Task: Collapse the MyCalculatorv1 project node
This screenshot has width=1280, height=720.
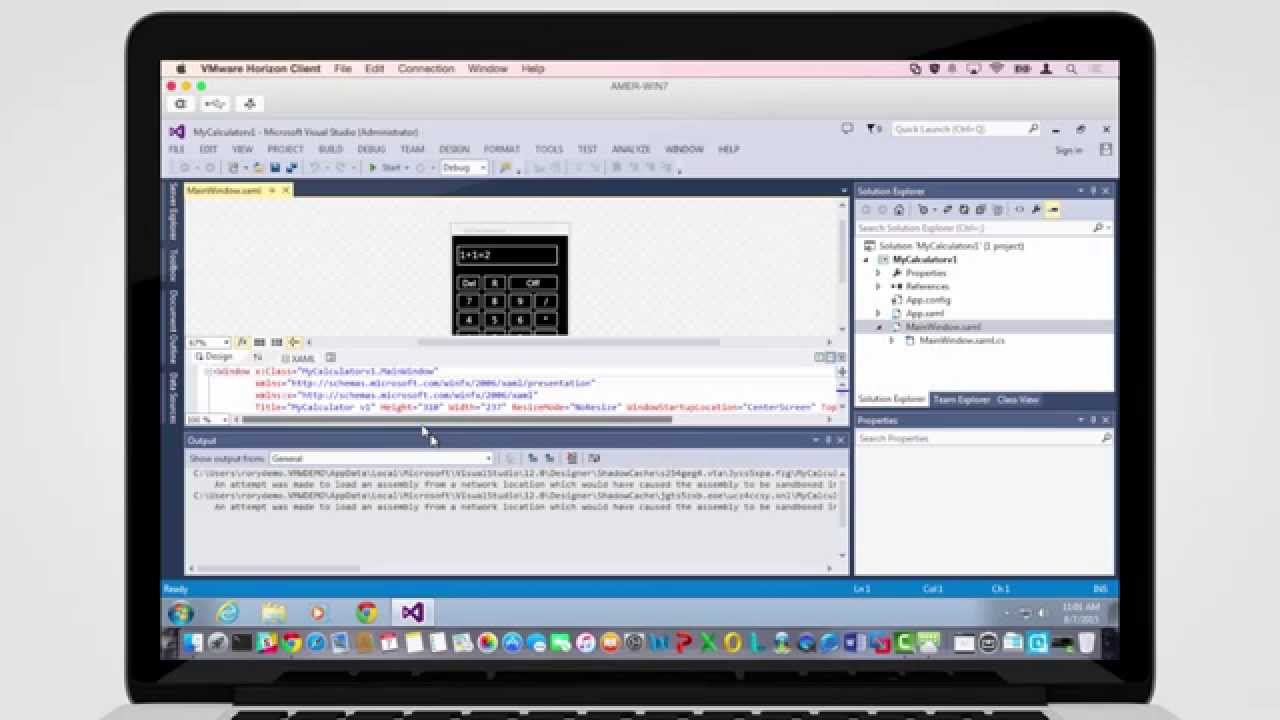Action: [x=866, y=259]
